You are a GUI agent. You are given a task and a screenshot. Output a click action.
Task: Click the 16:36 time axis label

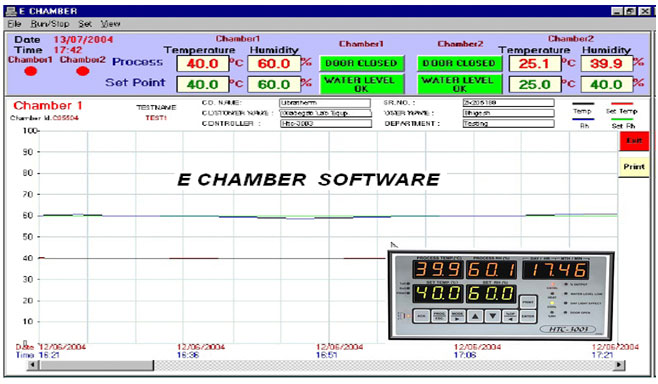pos(188,355)
